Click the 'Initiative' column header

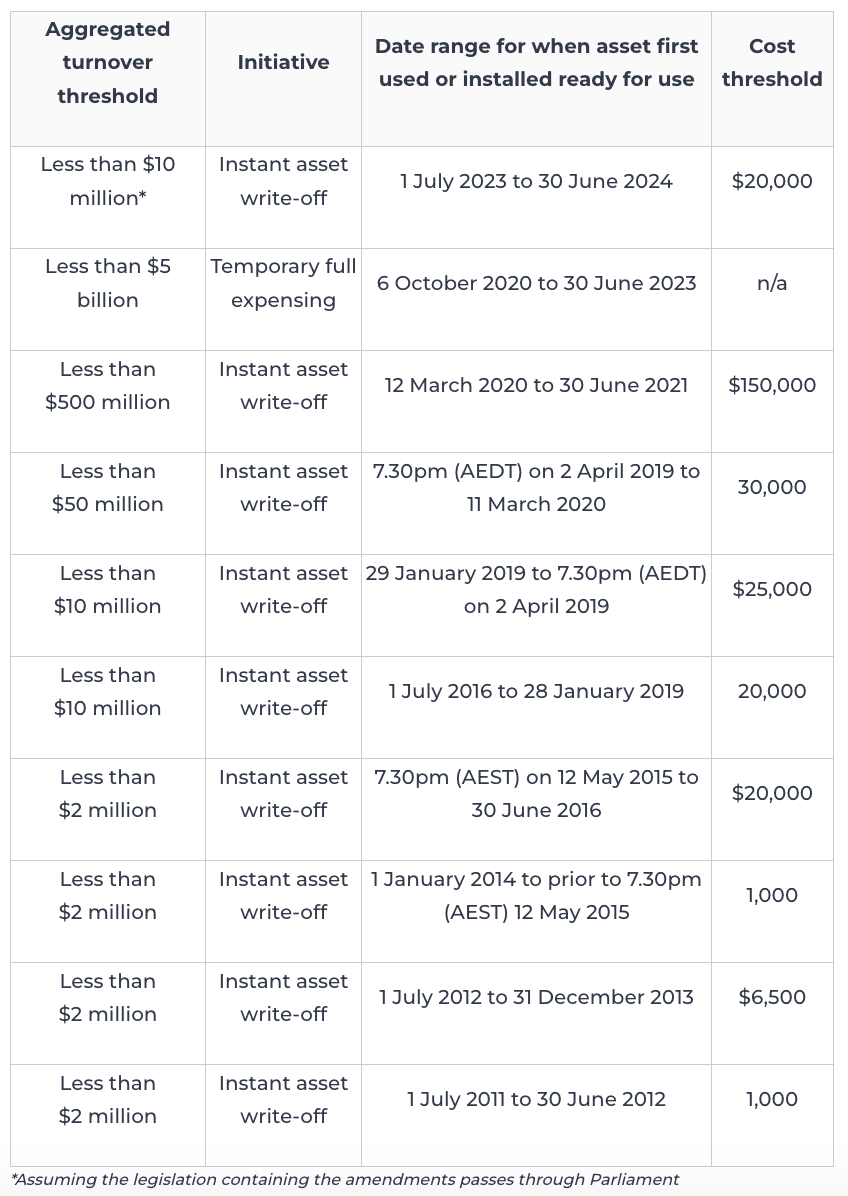pos(283,63)
